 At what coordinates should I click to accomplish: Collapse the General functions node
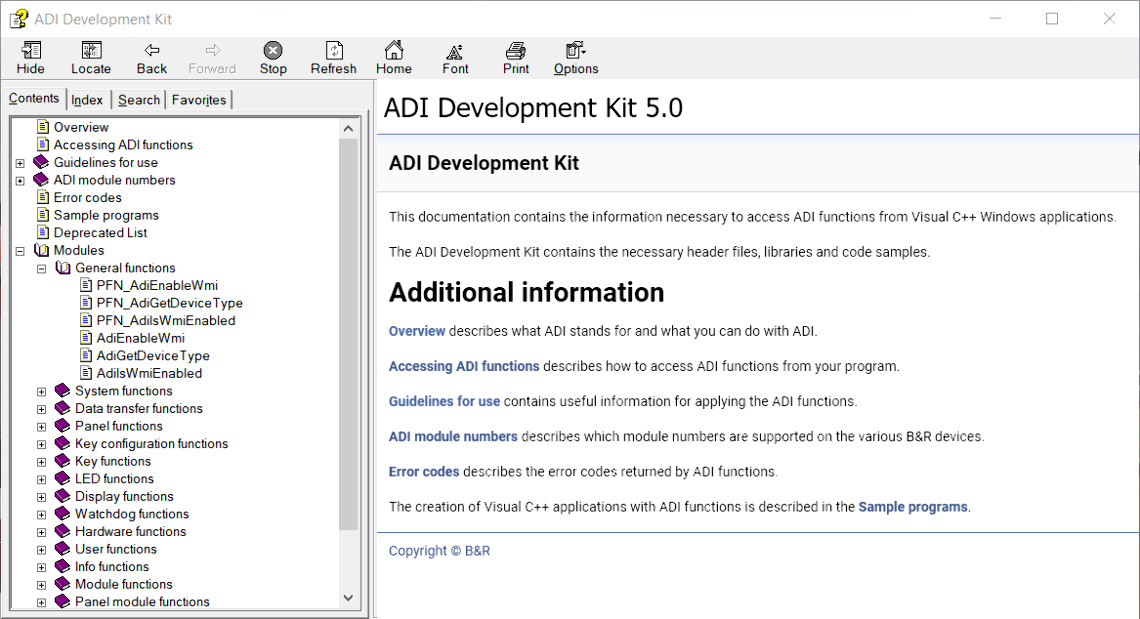click(41, 269)
